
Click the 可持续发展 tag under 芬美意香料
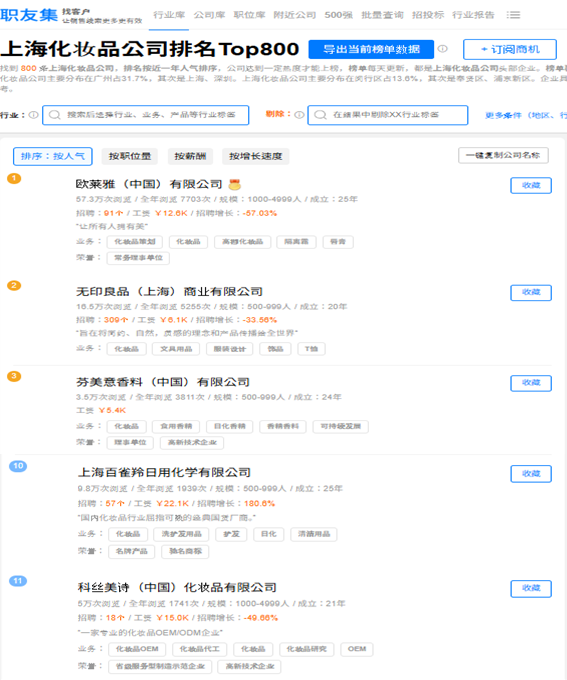[x=341, y=426]
